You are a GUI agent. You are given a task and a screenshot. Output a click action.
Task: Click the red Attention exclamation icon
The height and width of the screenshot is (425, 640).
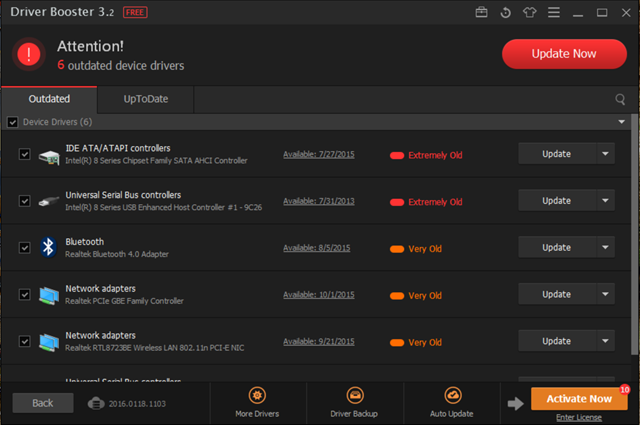pos(29,54)
